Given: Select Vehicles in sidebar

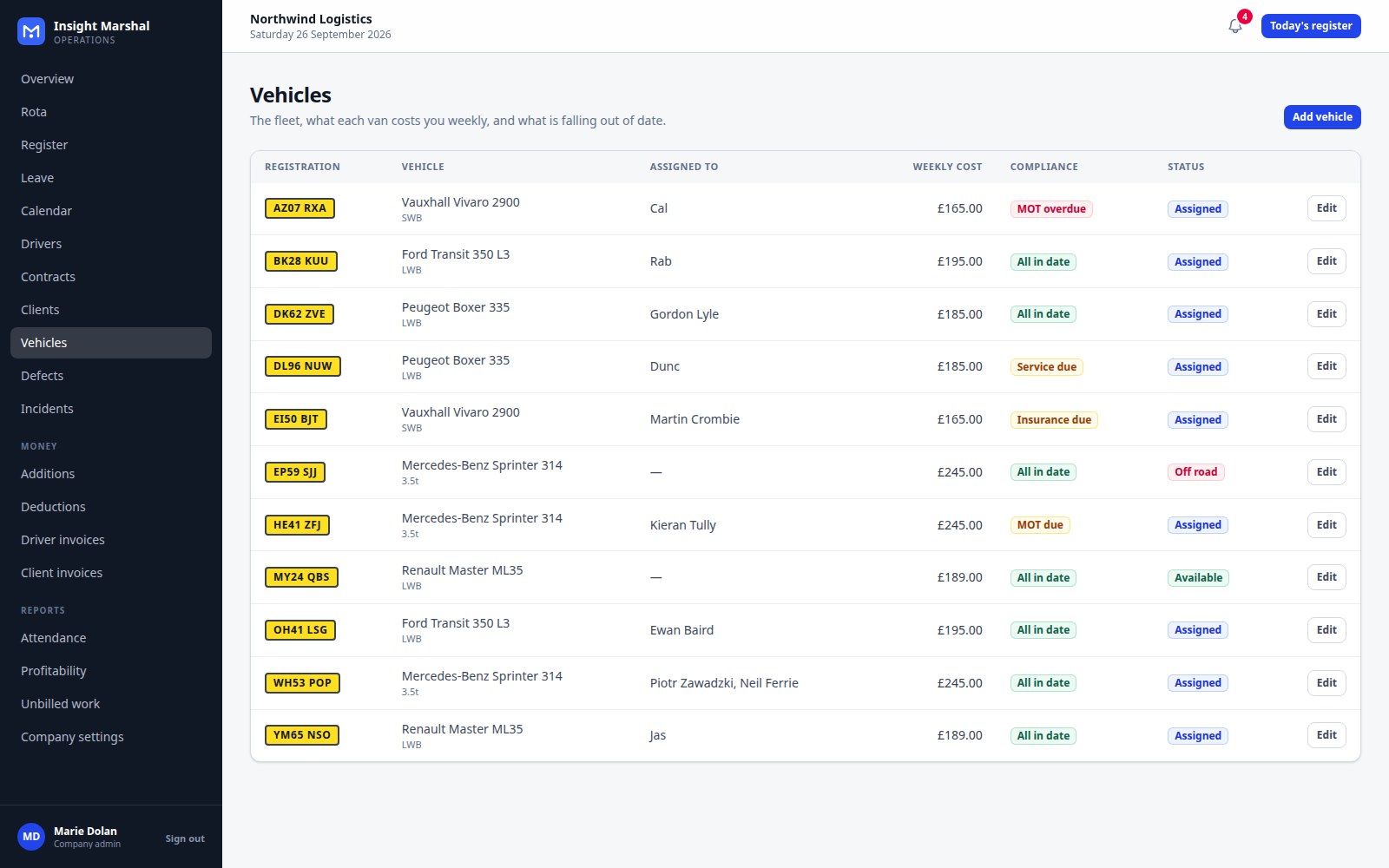Looking at the screenshot, I should 111,343.
